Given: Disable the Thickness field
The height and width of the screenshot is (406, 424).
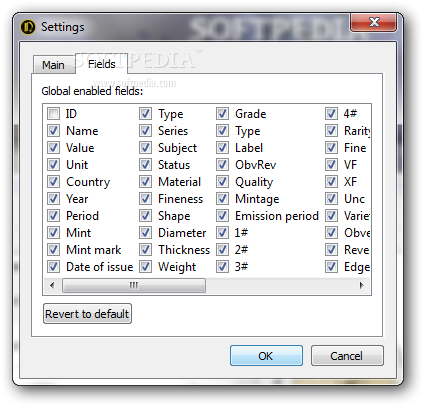Looking at the screenshot, I should tap(145, 250).
